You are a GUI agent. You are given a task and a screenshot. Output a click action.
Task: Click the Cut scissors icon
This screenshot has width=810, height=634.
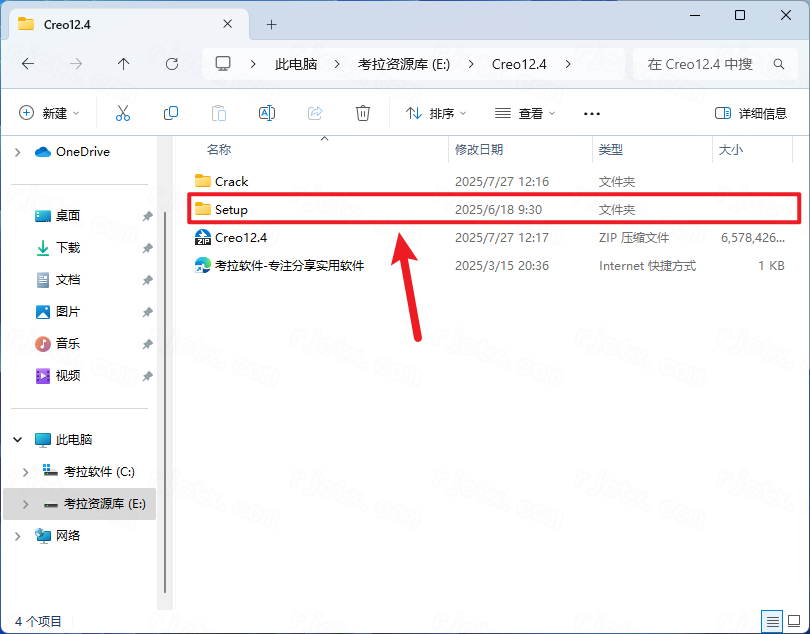pyautogui.click(x=123, y=113)
